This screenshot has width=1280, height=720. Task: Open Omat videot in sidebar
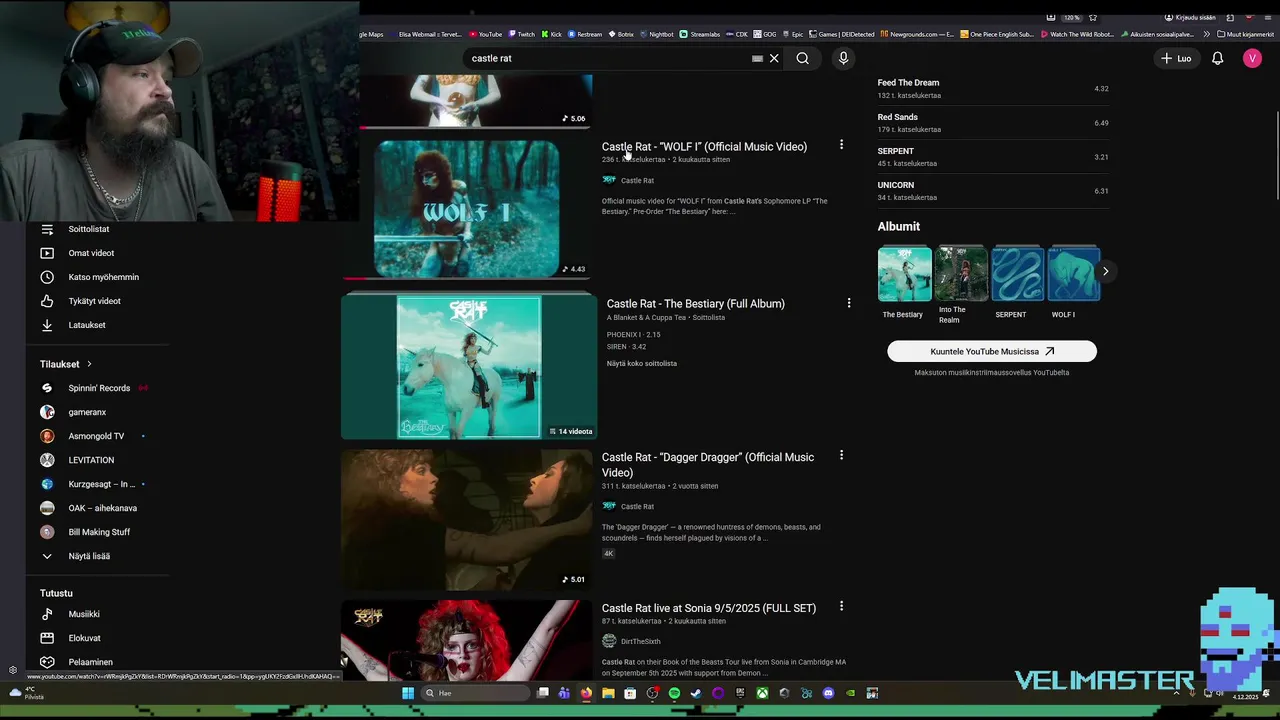91,253
